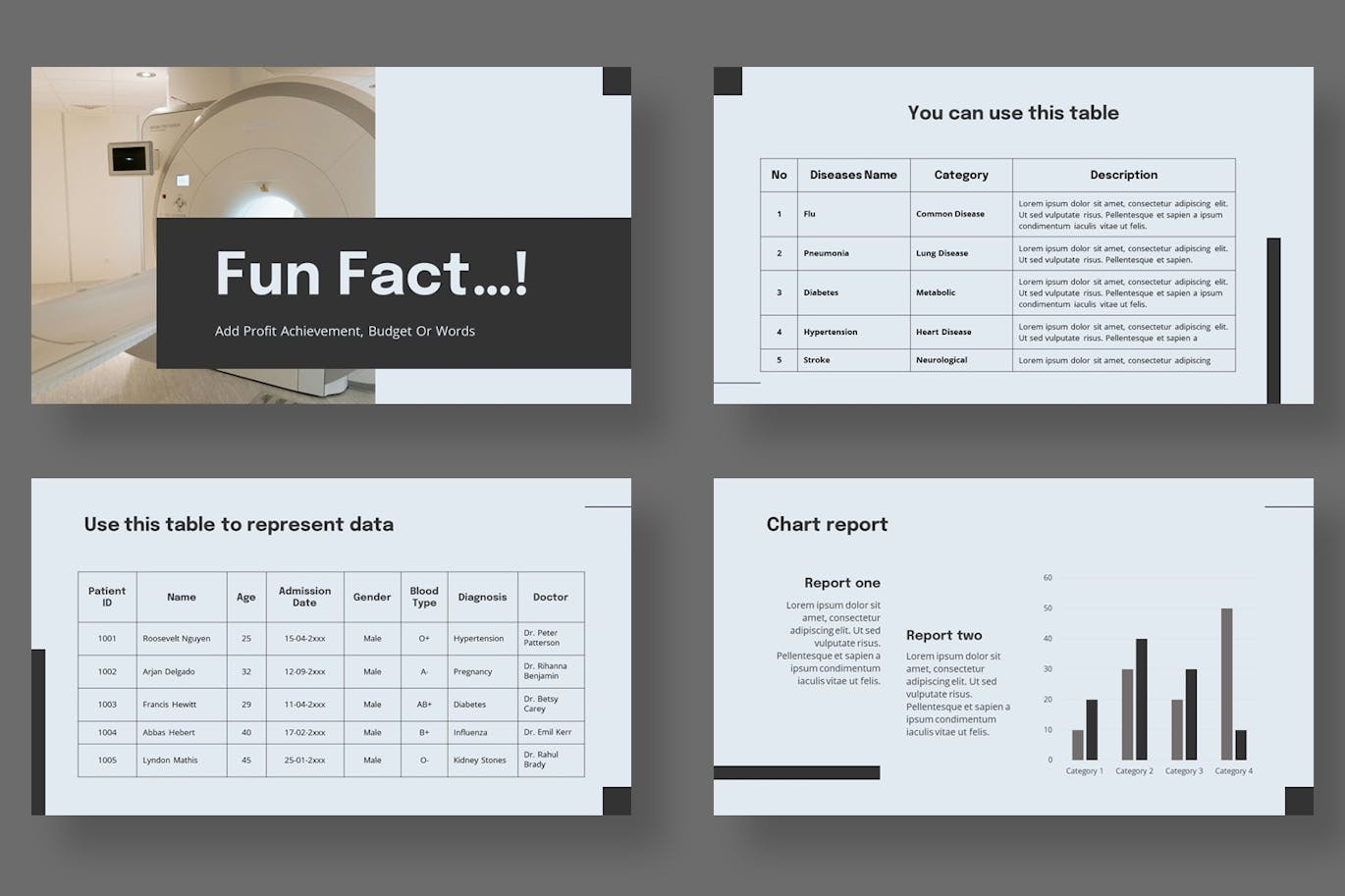The width and height of the screenshot is (1345, 896).
Task: Click the MRI scanner photo
Action: point(203,235)
